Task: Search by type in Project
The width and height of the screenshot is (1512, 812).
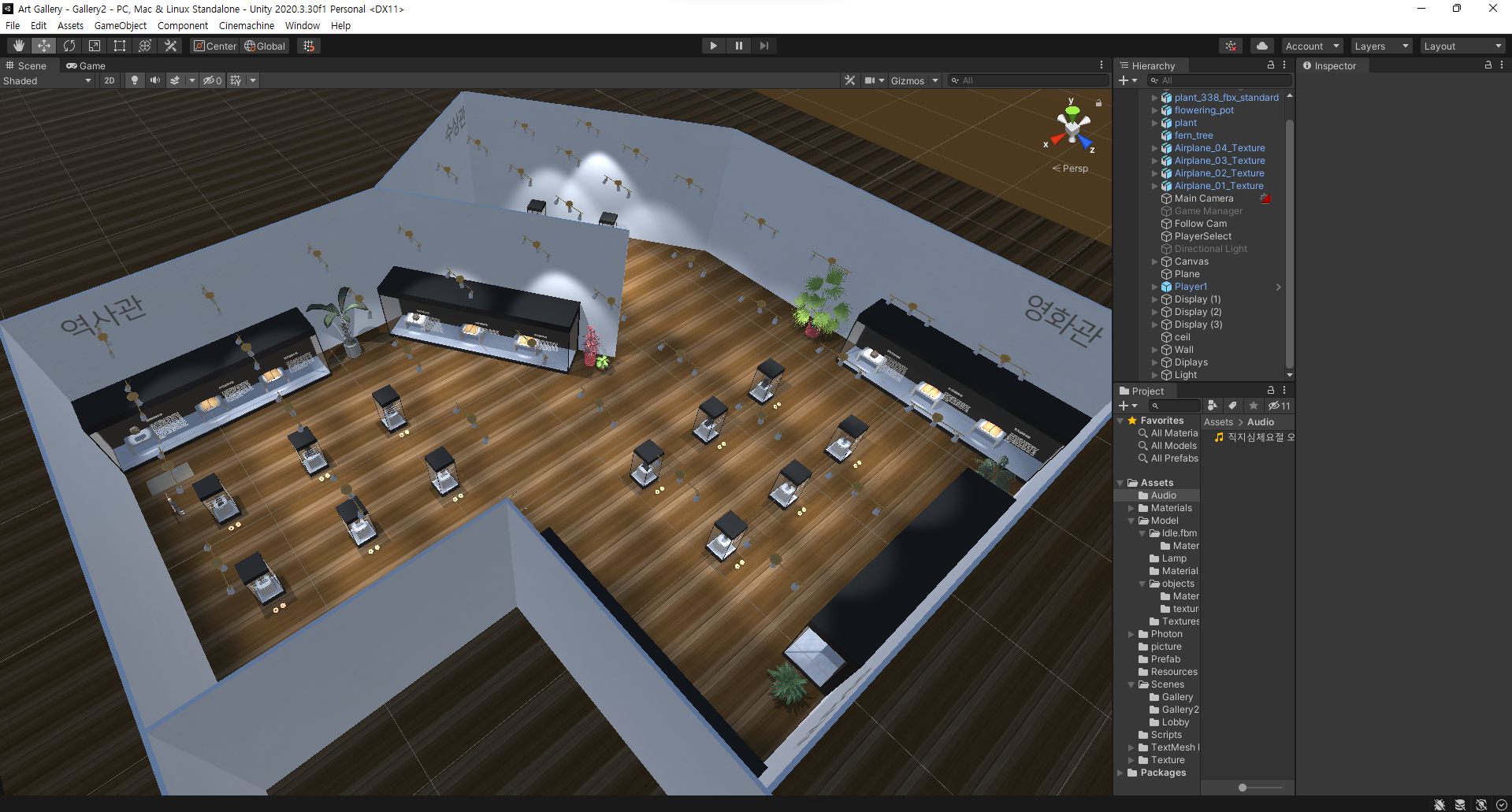Action: [x=1213, y=406]
